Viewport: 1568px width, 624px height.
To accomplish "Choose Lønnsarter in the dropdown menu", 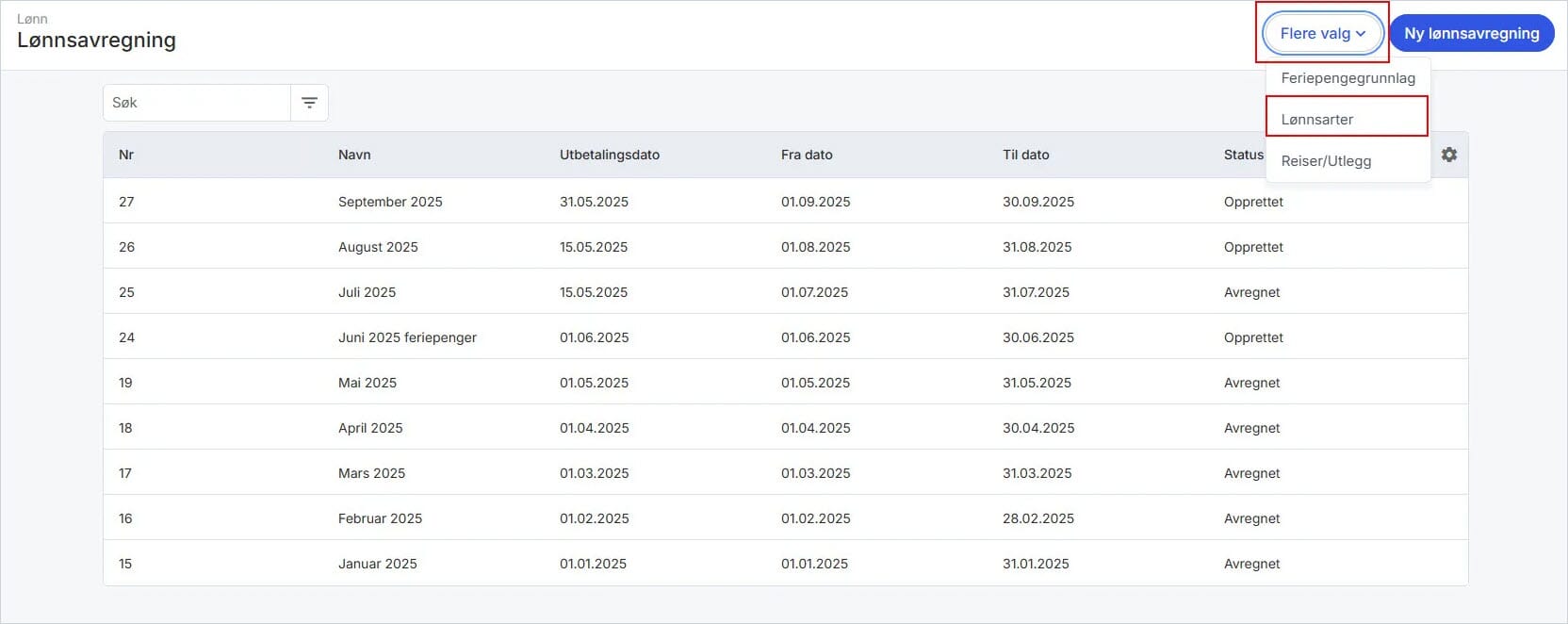I will 1347,120.
